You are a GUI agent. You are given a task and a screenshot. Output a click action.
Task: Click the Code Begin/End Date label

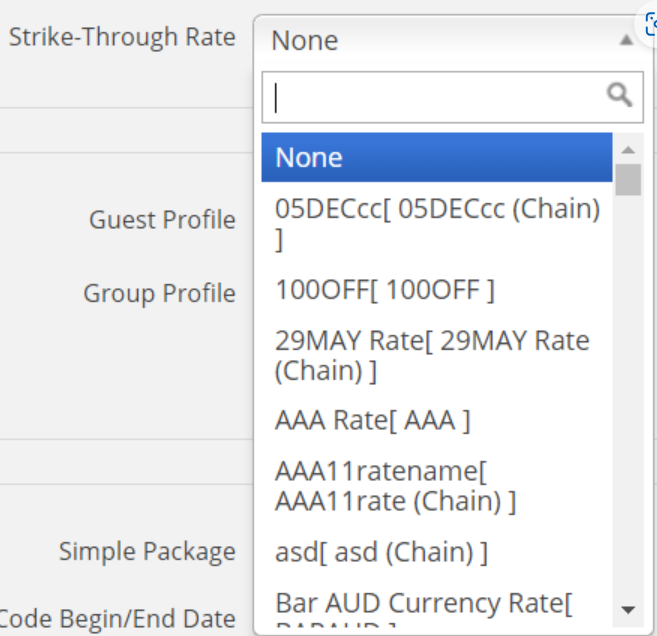[117, 619]
